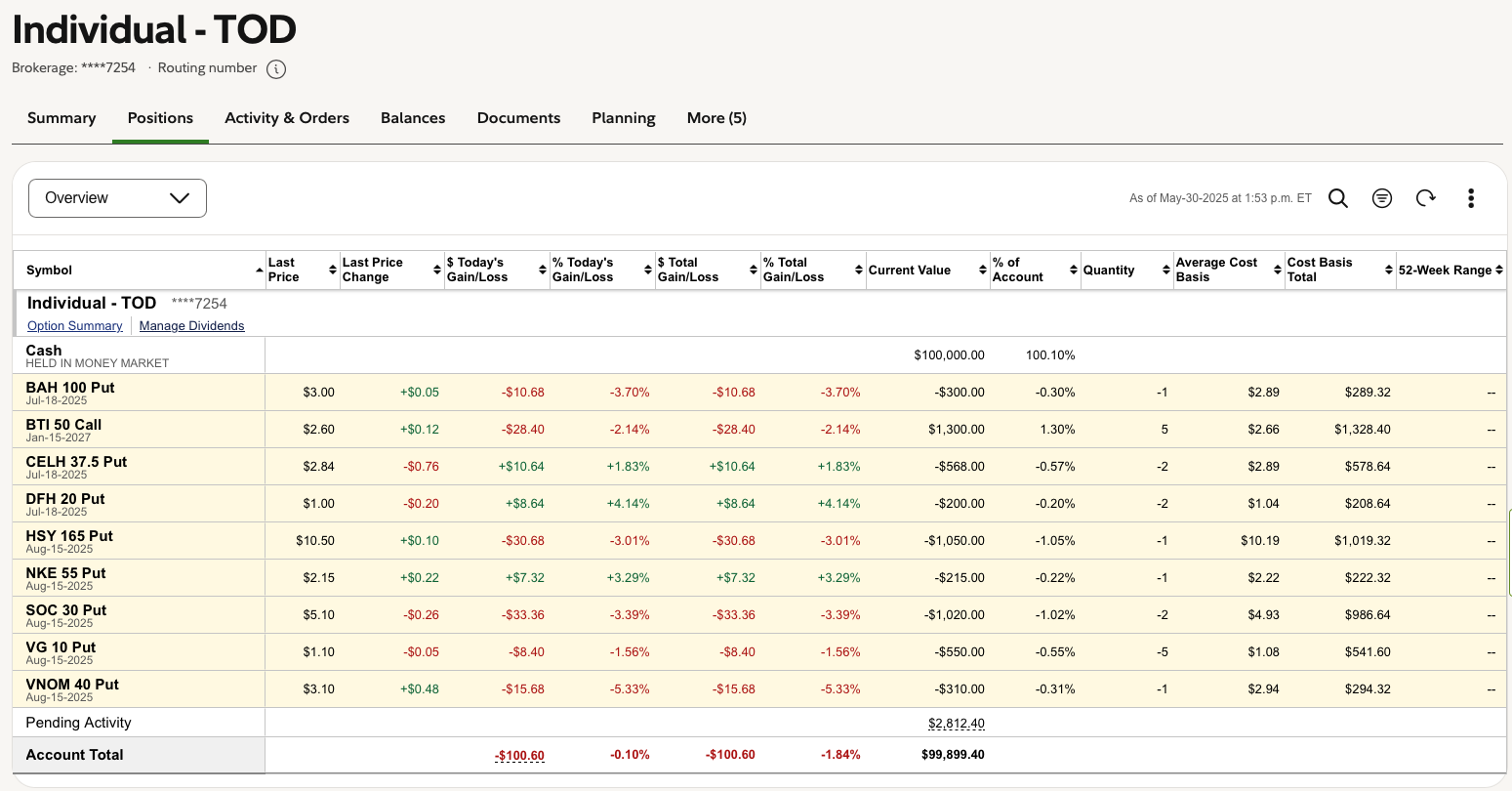
Task: Sort by Symbol column arrow
Action: (260, 270)
